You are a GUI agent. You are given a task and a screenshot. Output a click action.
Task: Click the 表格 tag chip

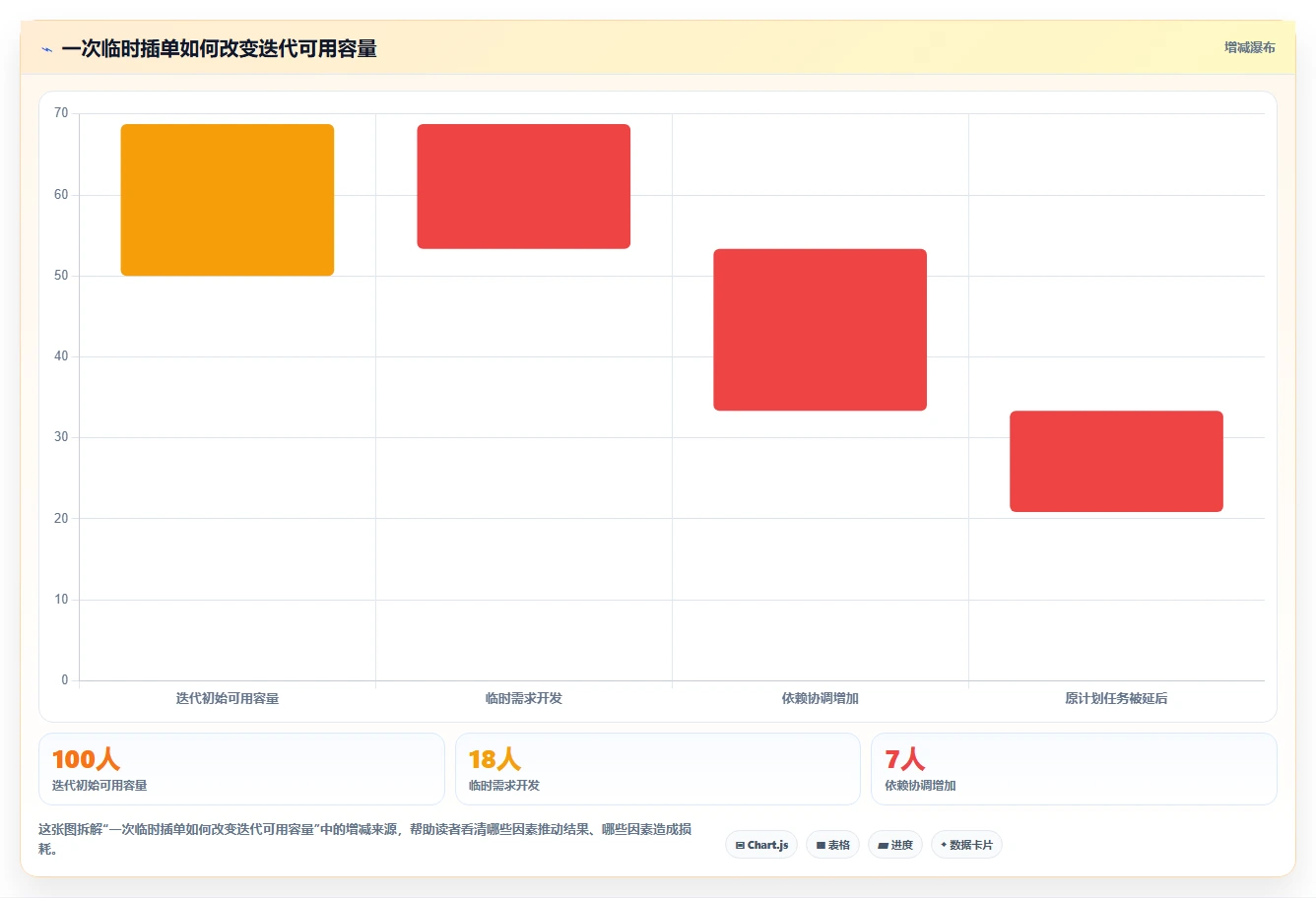click(x=832, y=845)
